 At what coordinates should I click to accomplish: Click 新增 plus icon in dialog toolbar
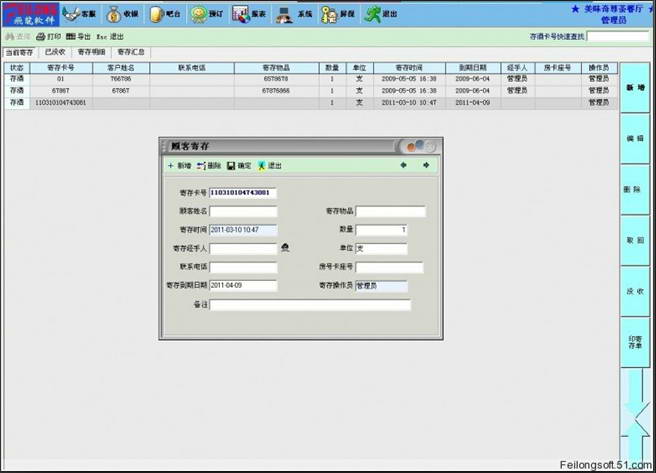179,166
